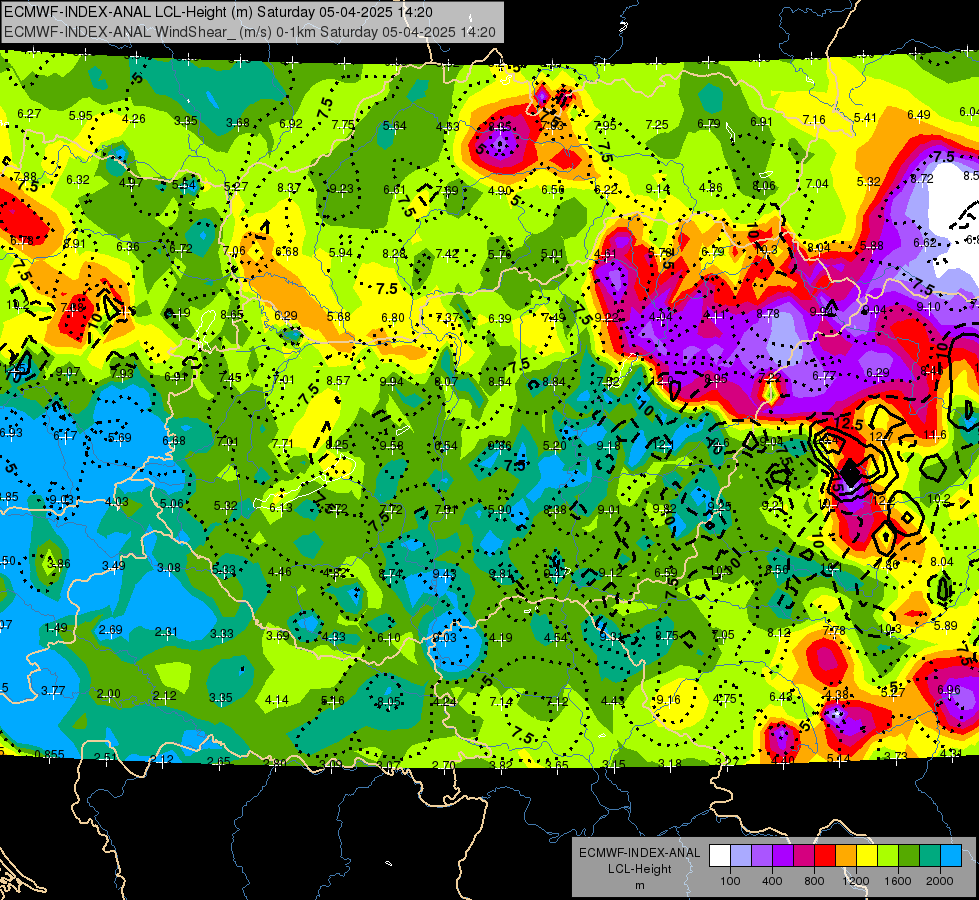This screenshot has width=979, height=900.
Task: Click the wind shear value 4.03
Action: click(116, 502)
